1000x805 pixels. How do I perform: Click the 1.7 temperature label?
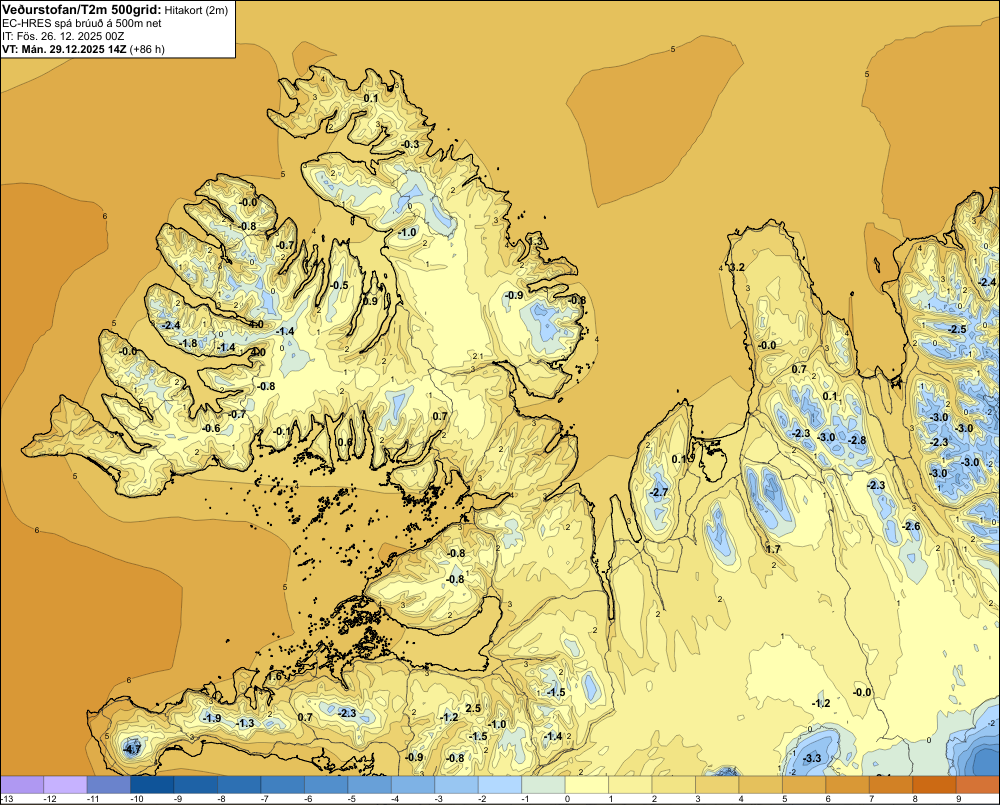pos(773,549)
